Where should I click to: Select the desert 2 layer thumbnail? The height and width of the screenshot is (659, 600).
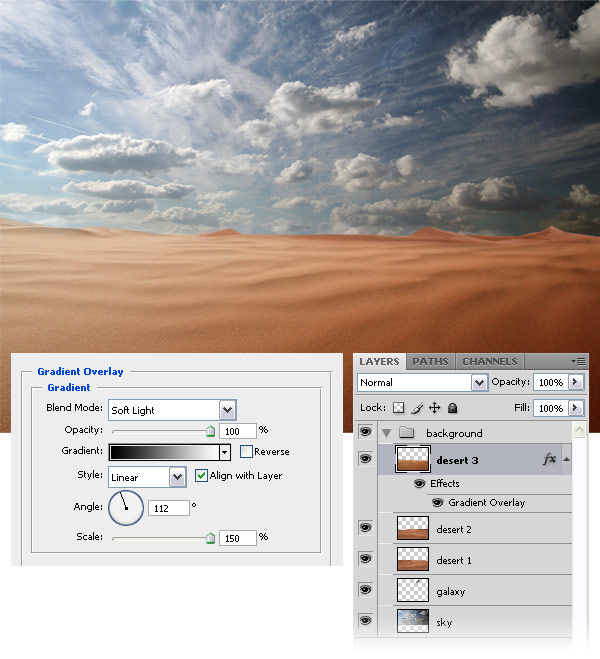tap(413, 529)
